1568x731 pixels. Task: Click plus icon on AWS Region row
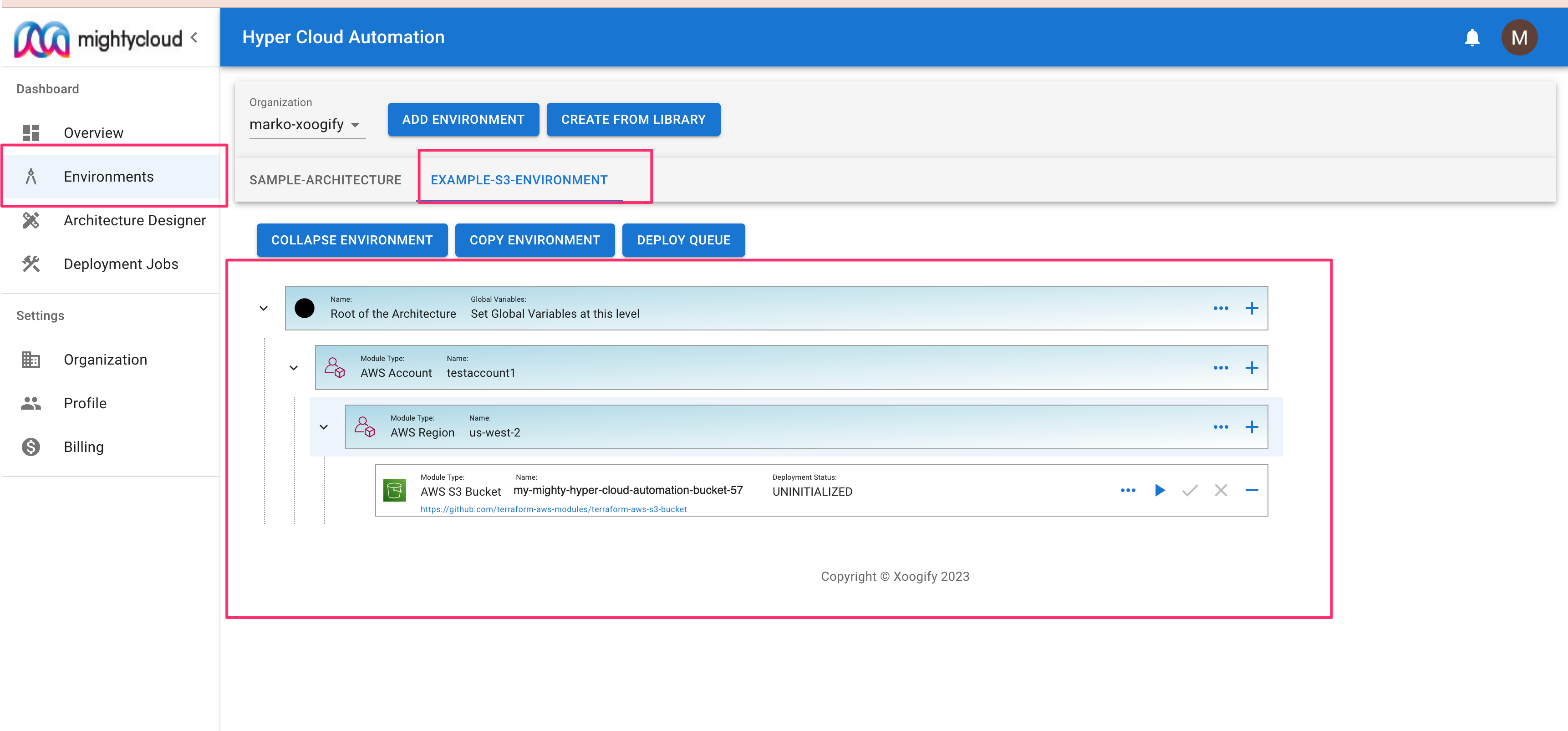click(1251, 427)
